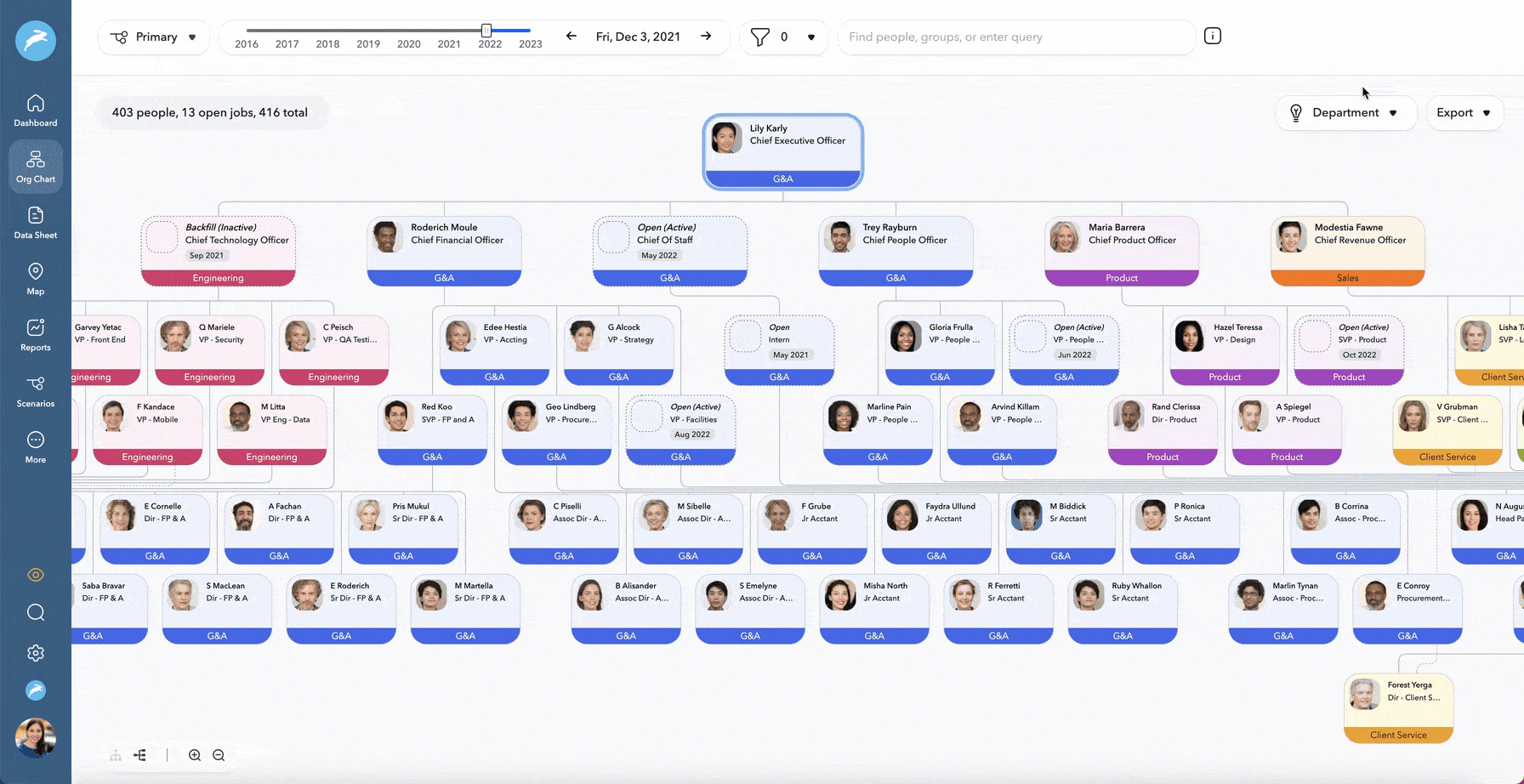Screen dimensions: 1524x784
Task: Open the Export menu
Action: click(1464, 112)
